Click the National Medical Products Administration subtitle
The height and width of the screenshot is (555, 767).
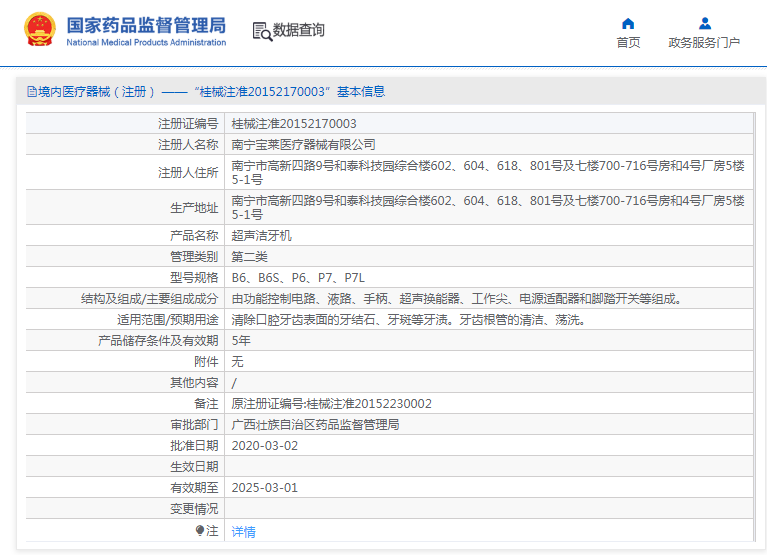146,43
